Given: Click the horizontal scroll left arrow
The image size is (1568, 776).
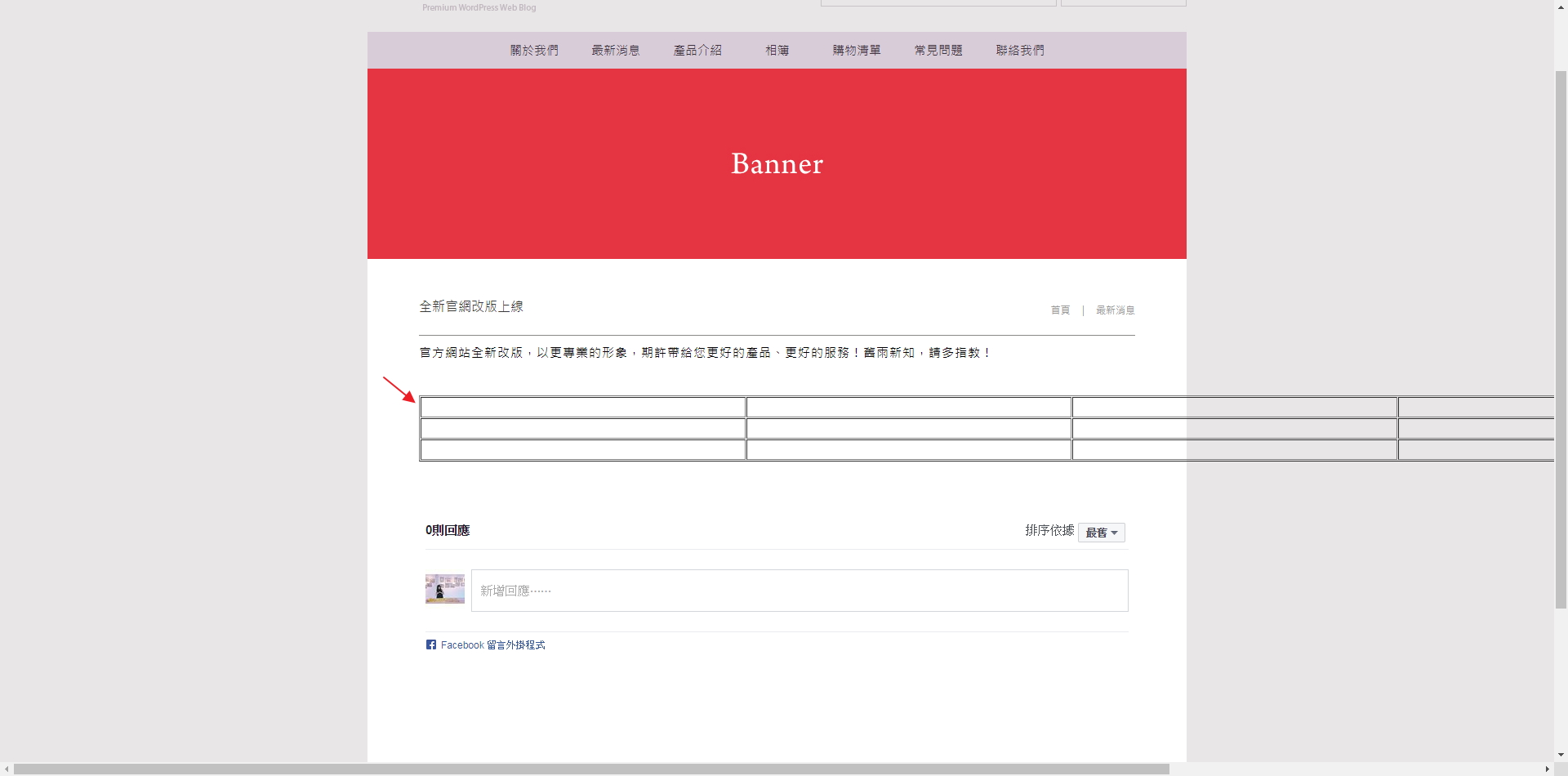Looking at the screenshot, I should tap(7, 769).
